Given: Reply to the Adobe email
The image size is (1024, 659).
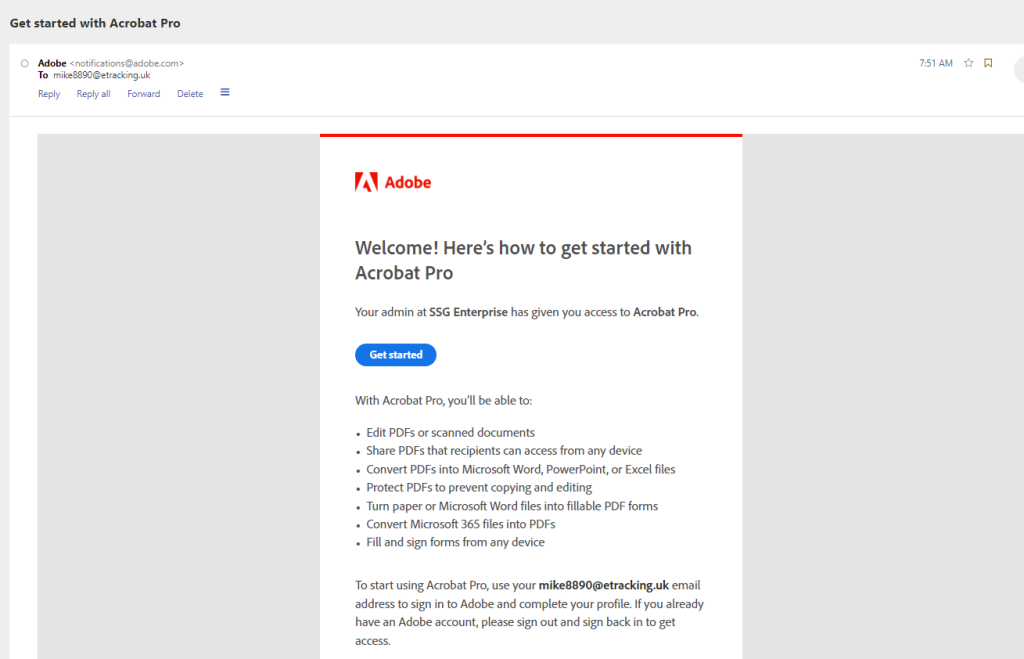Looking at the screenshot, I should coord(49,94).
